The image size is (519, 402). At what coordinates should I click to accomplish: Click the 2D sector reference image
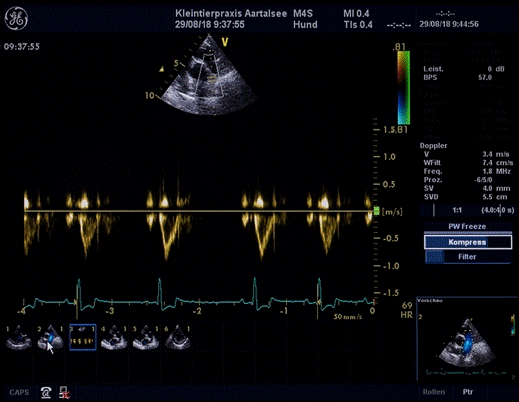[209, 76]
